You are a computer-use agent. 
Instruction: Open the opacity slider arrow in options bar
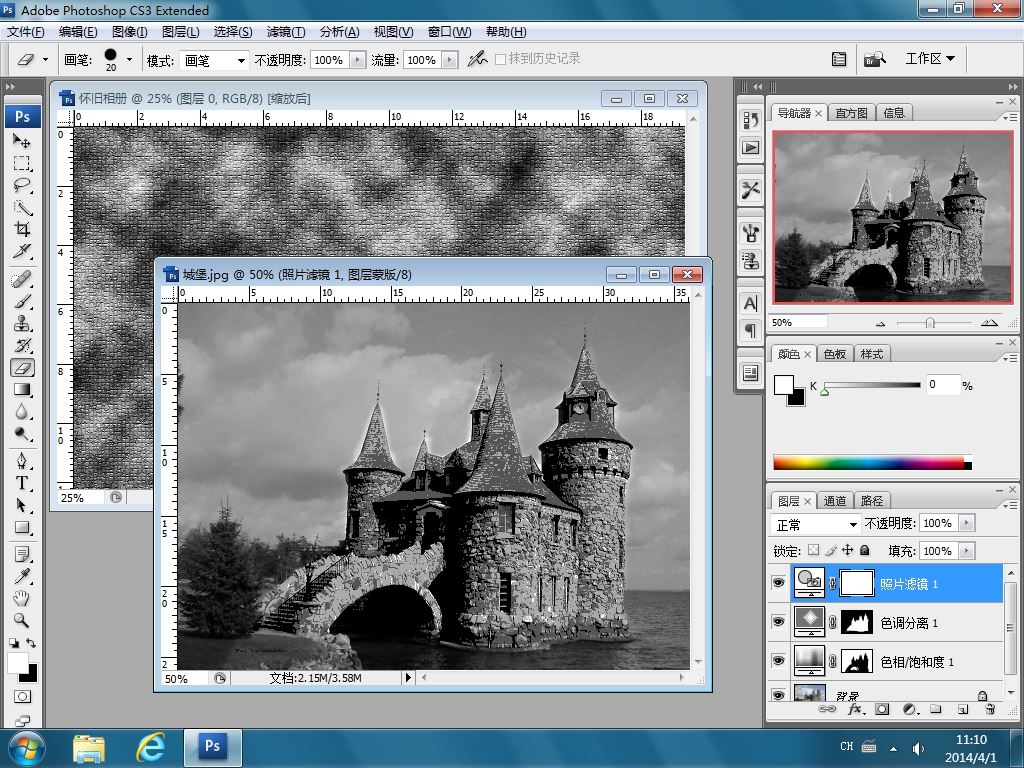pyautogui.click(x=357, y=60)
